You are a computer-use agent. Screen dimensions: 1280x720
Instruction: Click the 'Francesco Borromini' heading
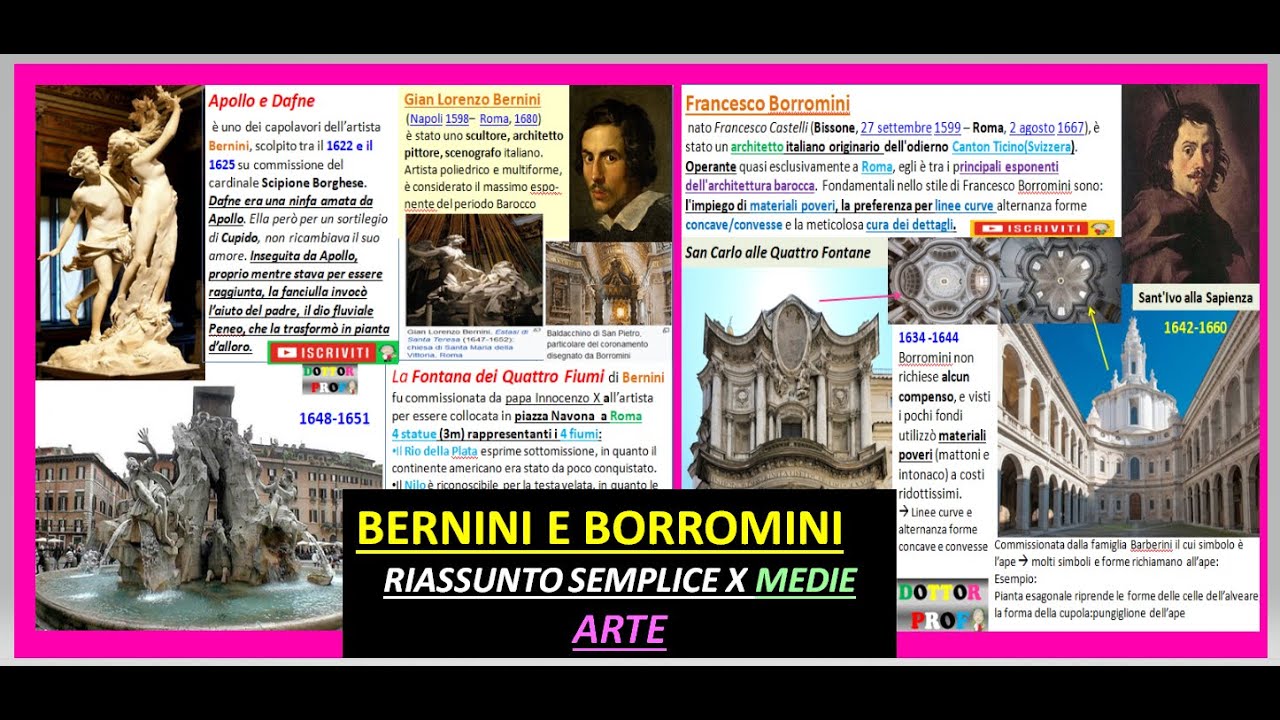pyautogui.click(x=767, y=104)
